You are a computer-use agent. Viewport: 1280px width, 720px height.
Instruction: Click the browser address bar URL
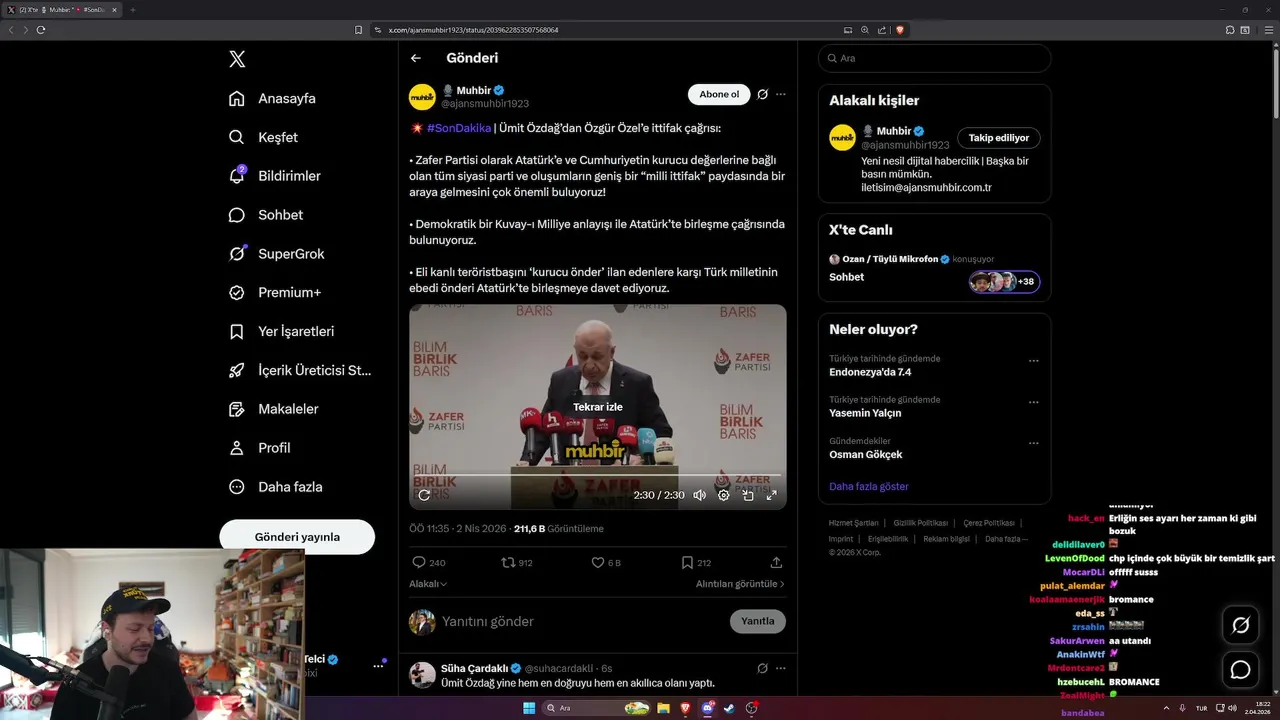[x=473, y=30]
